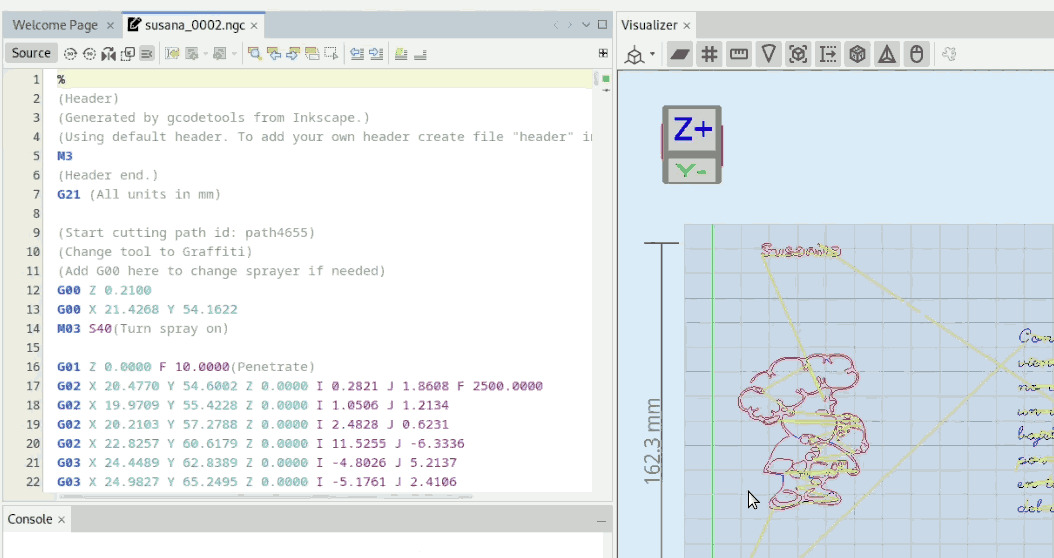The width and height of the screenshot is (1054, 558).
Task: Click the '162.3 mm' dimension label
Action: 653,441
